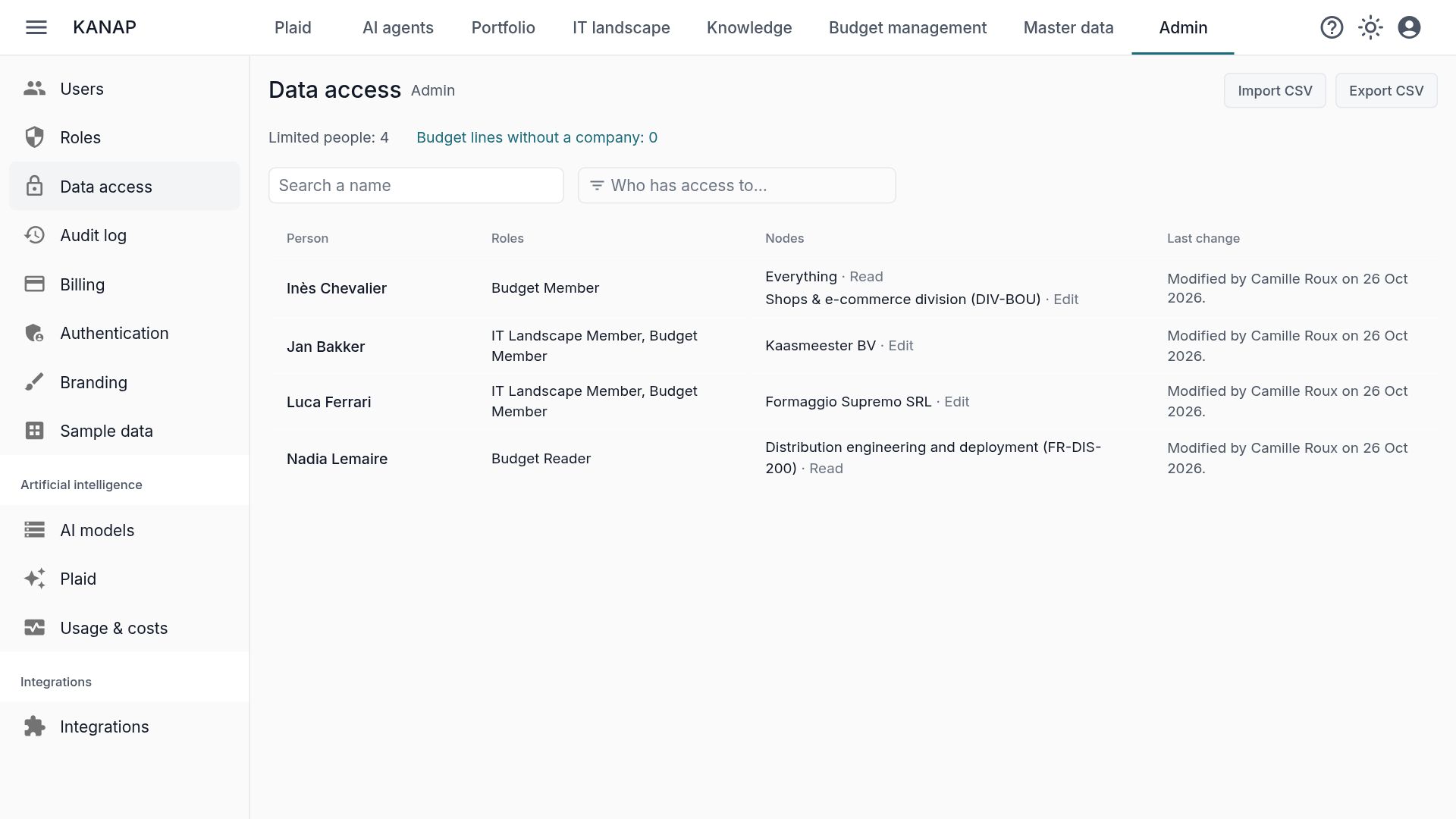Open the Budget management tab
This screenshot has width=1456, height=819.
click(x=908, y=27)
